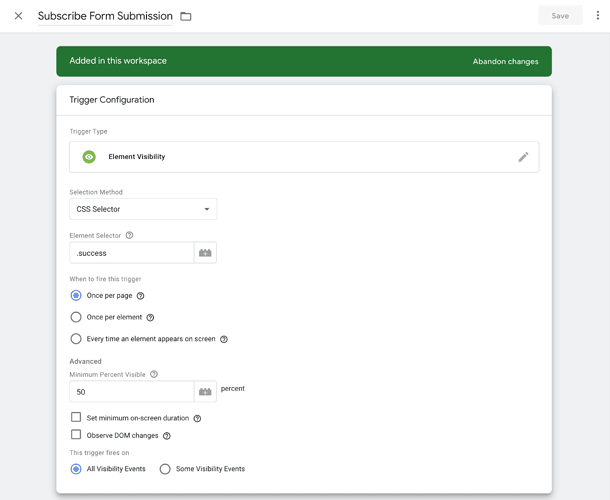This screenshot has width=610, height=500.
Task: Enable Set minimum on-screen duration checkbox
Action: (x=76, y=417)
